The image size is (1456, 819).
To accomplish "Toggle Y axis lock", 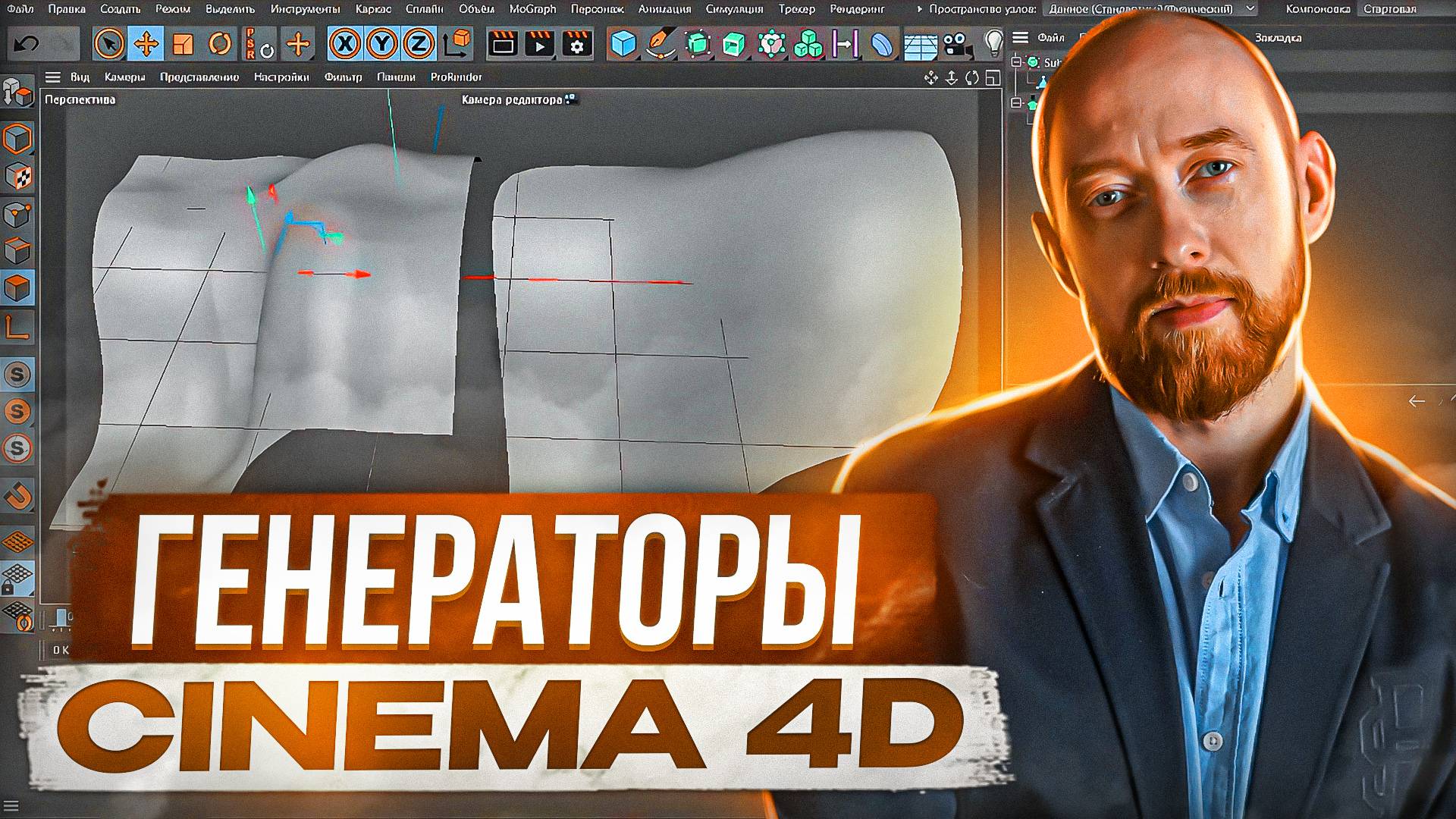I will pyautogui.click(x=381, y=44).
